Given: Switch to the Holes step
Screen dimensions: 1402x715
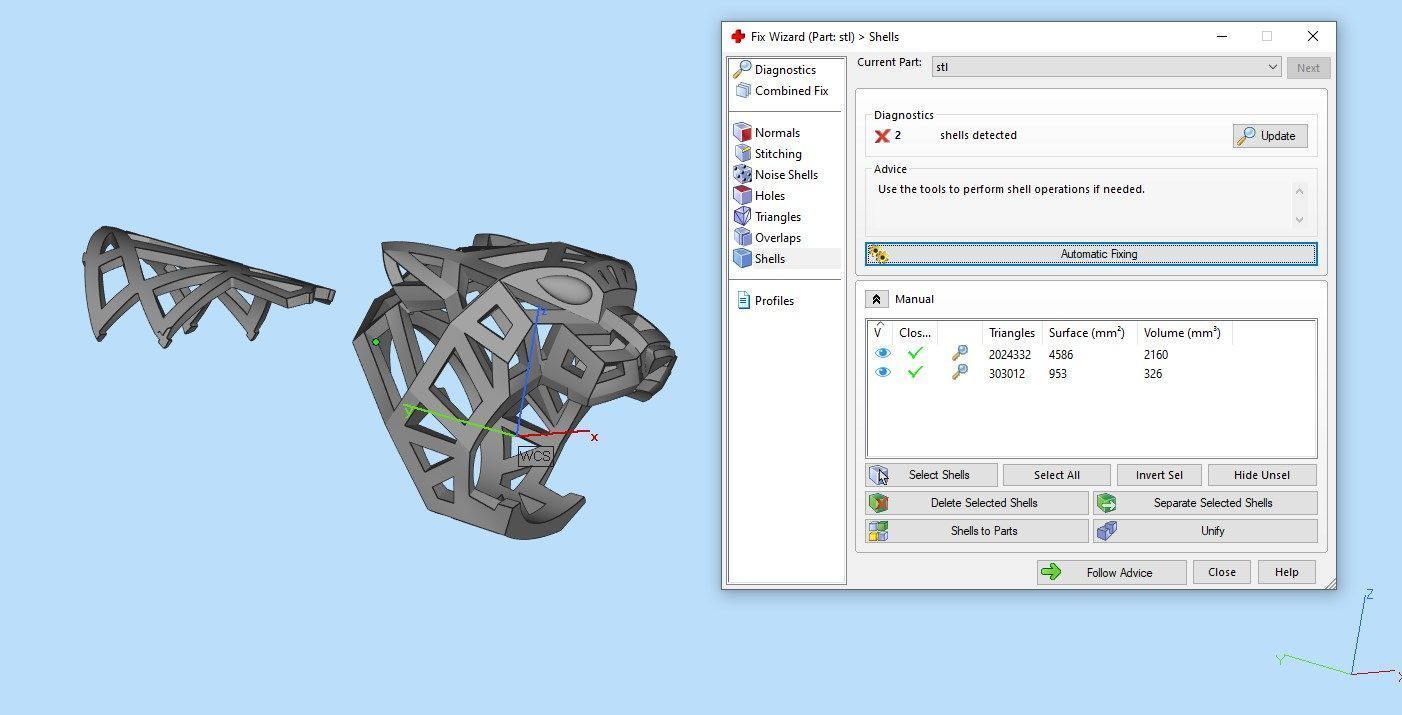Looking at the screenshot, I should 770,196.
